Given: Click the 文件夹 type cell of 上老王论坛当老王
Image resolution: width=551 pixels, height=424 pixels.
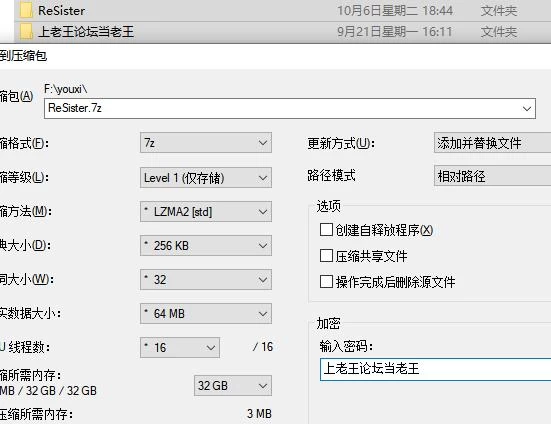Looking at the screenshot, I should point(499,32).
